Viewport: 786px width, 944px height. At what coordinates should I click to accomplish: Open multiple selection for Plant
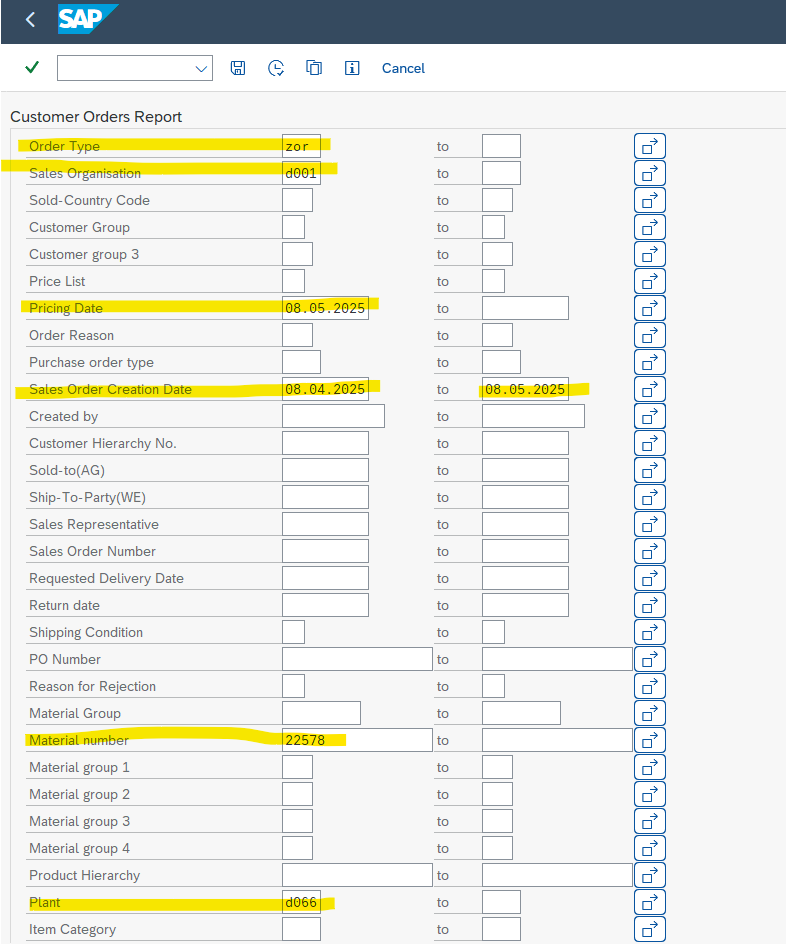click(649, 902)
